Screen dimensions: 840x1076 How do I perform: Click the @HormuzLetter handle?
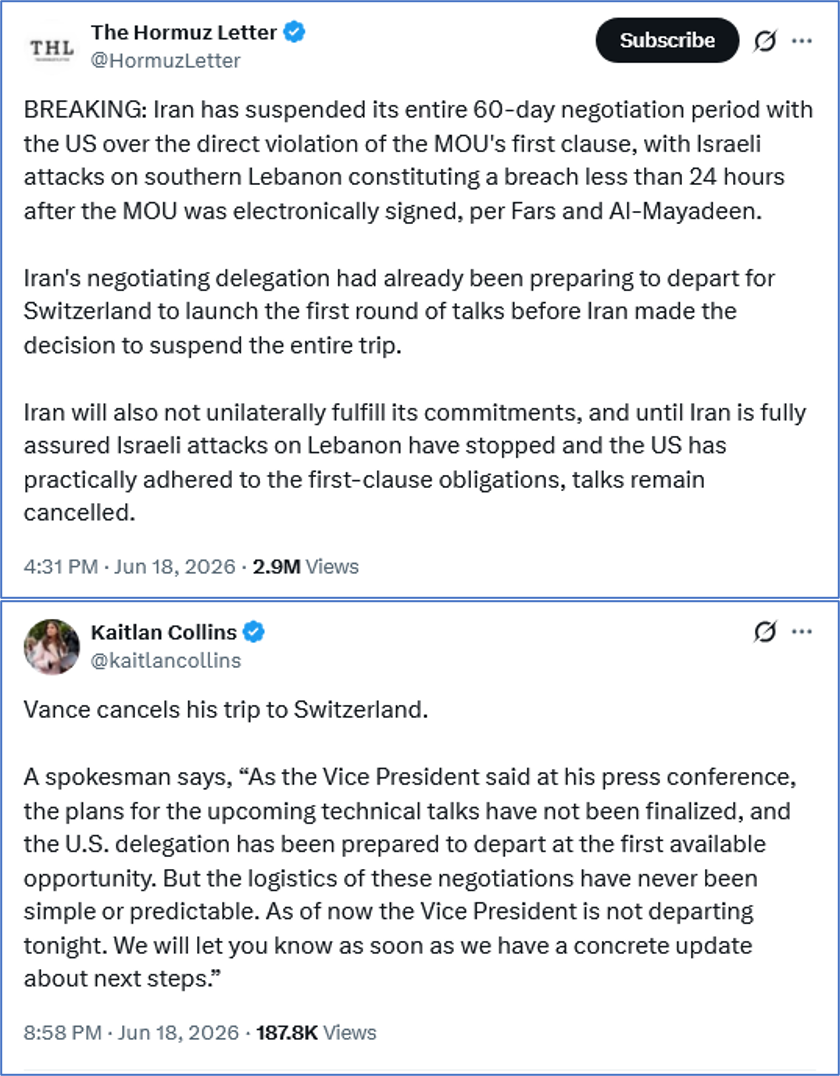[x=165, y=60]
